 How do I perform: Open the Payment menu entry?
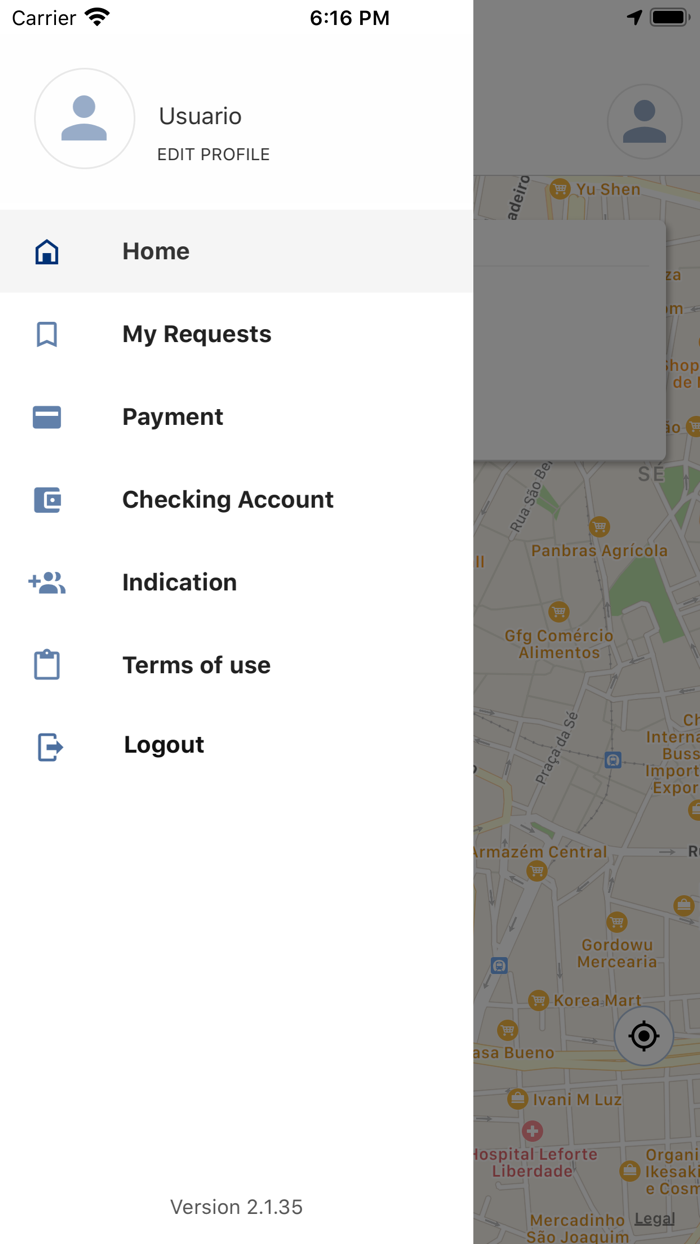click(236, 417)
